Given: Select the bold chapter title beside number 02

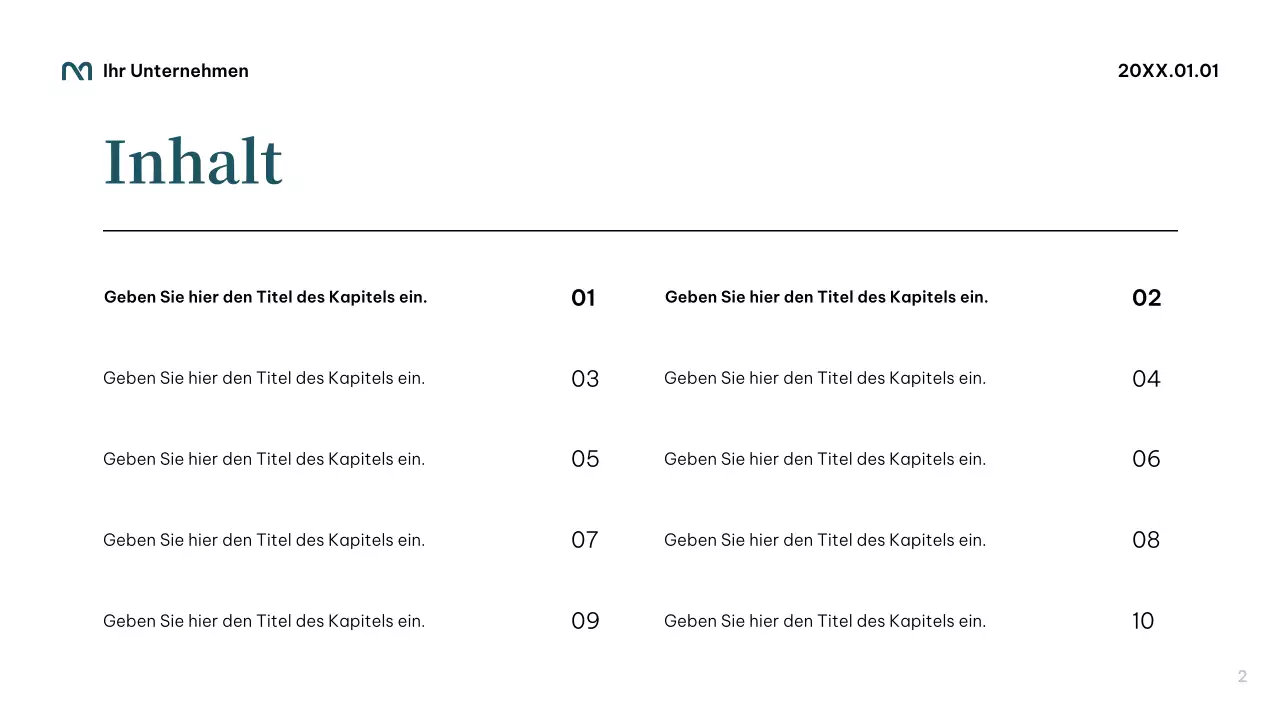Looking at the screenshot, I should tap(826, 297).
